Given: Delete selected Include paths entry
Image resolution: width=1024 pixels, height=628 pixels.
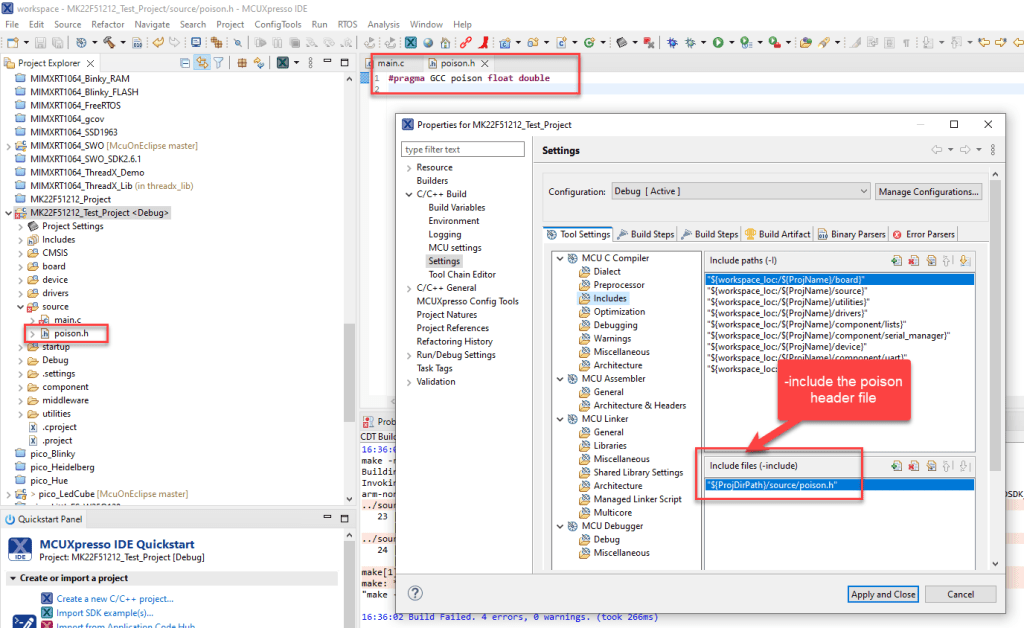Looking at the screenshot, I should click(914, 261).
